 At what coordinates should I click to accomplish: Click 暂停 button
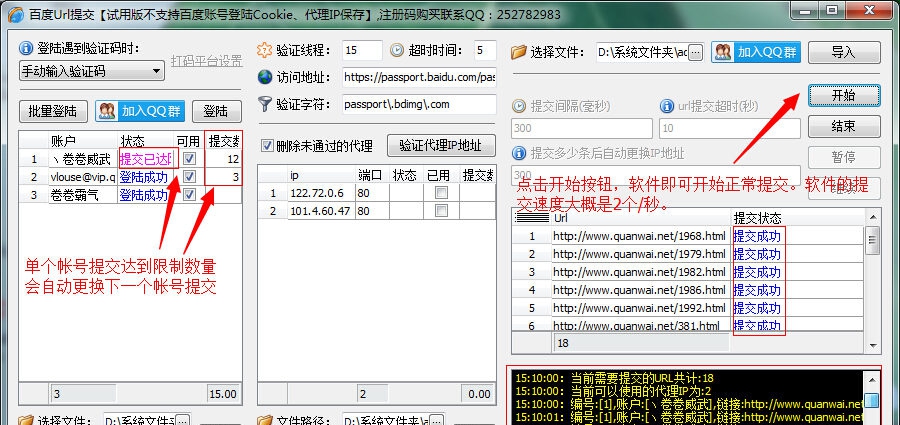[x=844, y=157]
